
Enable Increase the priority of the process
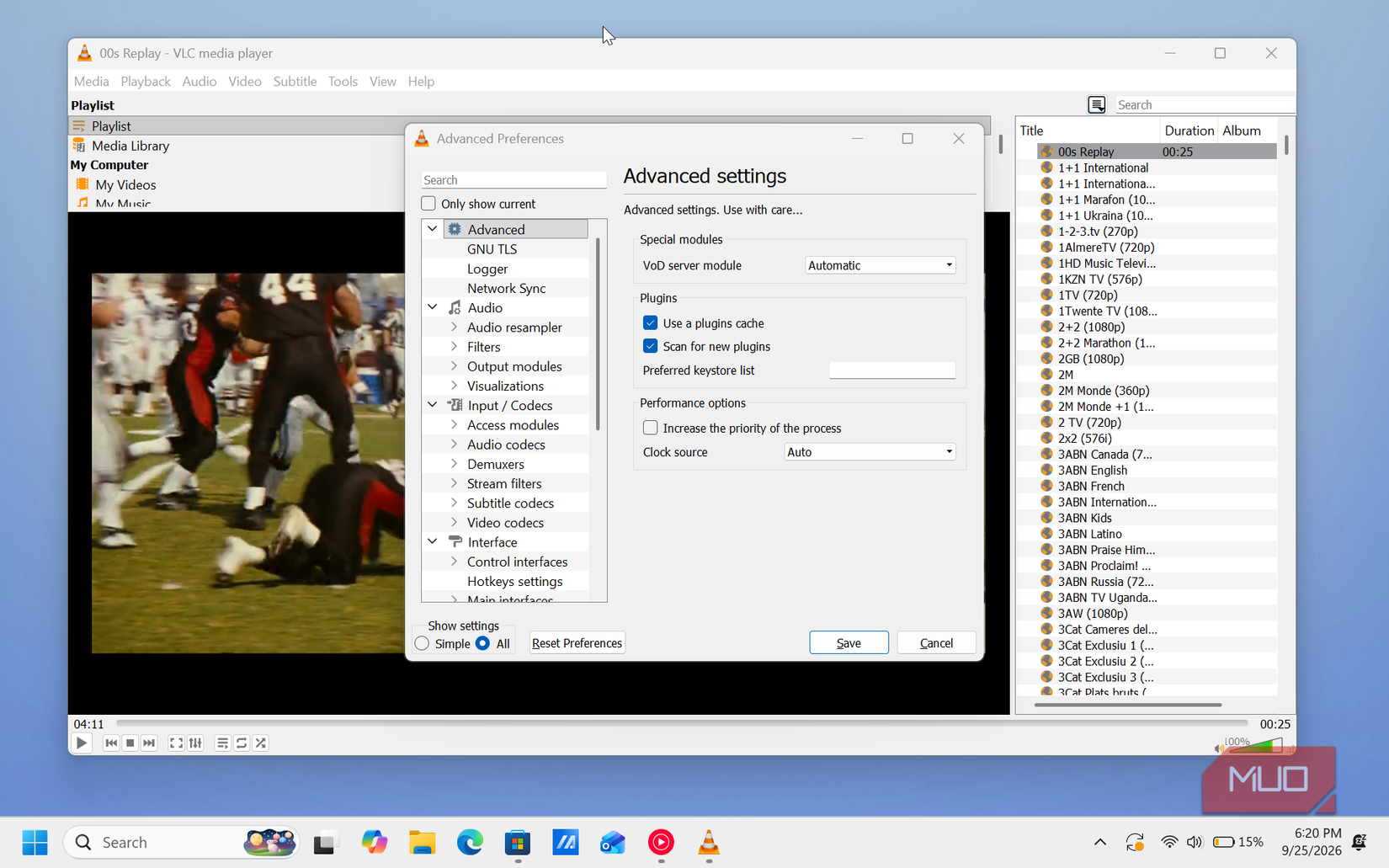tap(650, 428)
